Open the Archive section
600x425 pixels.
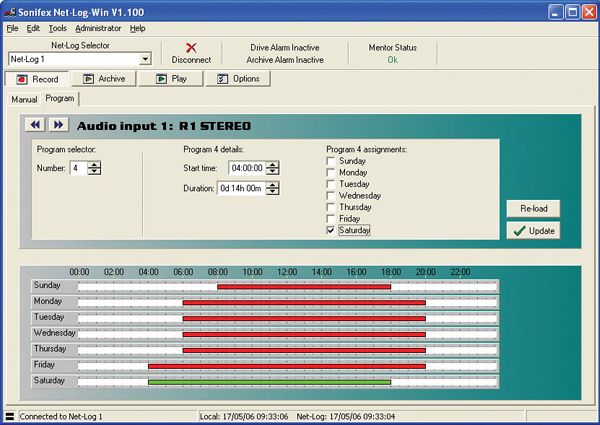[x=104, y=79]
